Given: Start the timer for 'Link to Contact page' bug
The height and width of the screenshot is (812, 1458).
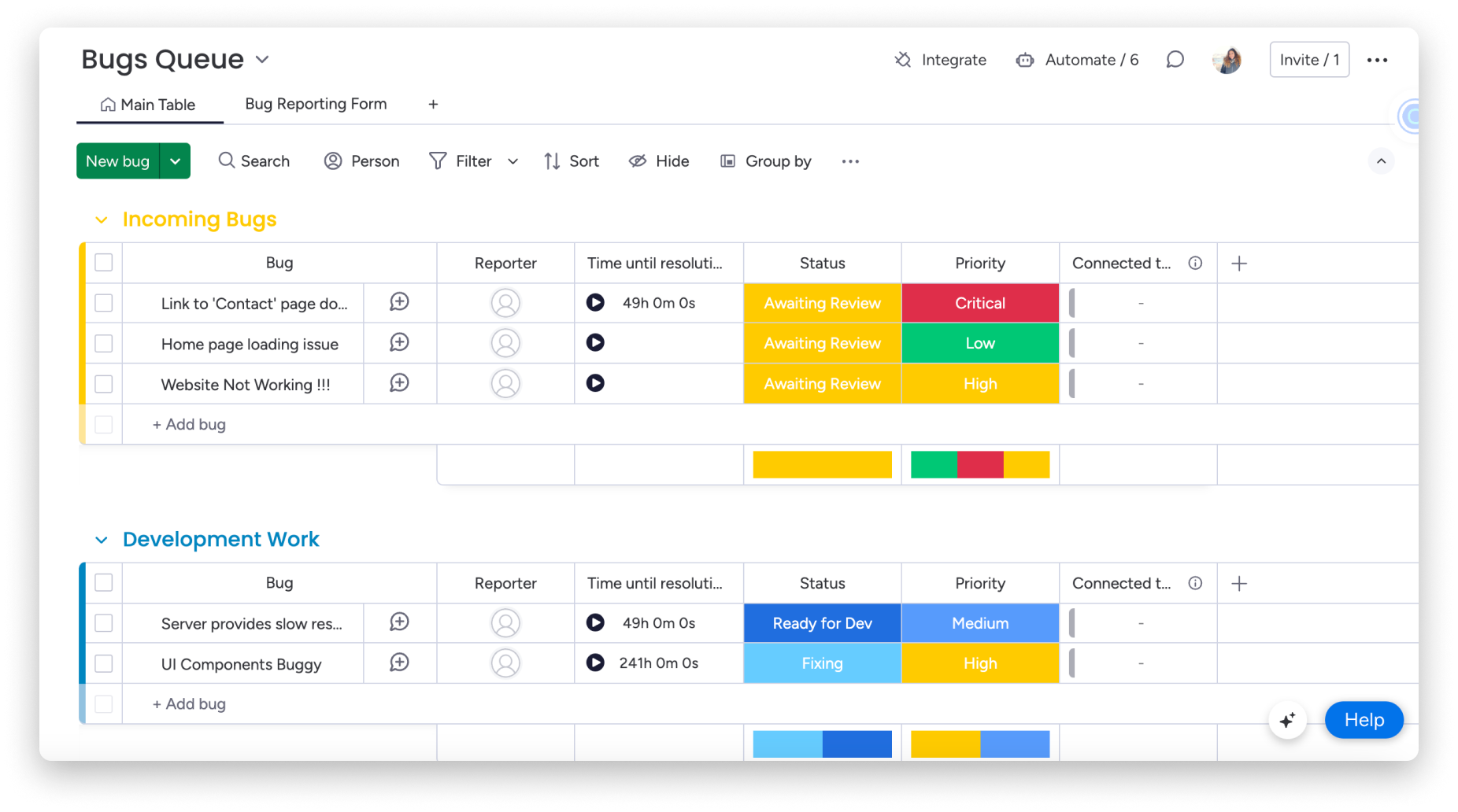Looking at the screenshot, I should (x=595, y=302).
